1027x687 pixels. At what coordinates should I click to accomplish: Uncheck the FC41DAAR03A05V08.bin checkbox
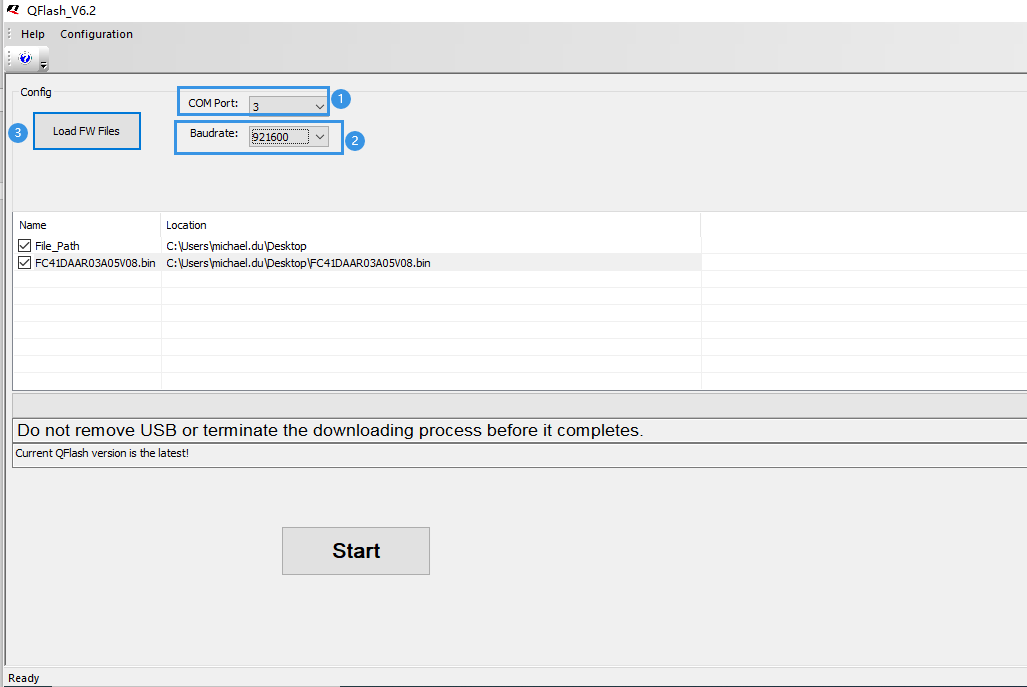pos(24,262)
